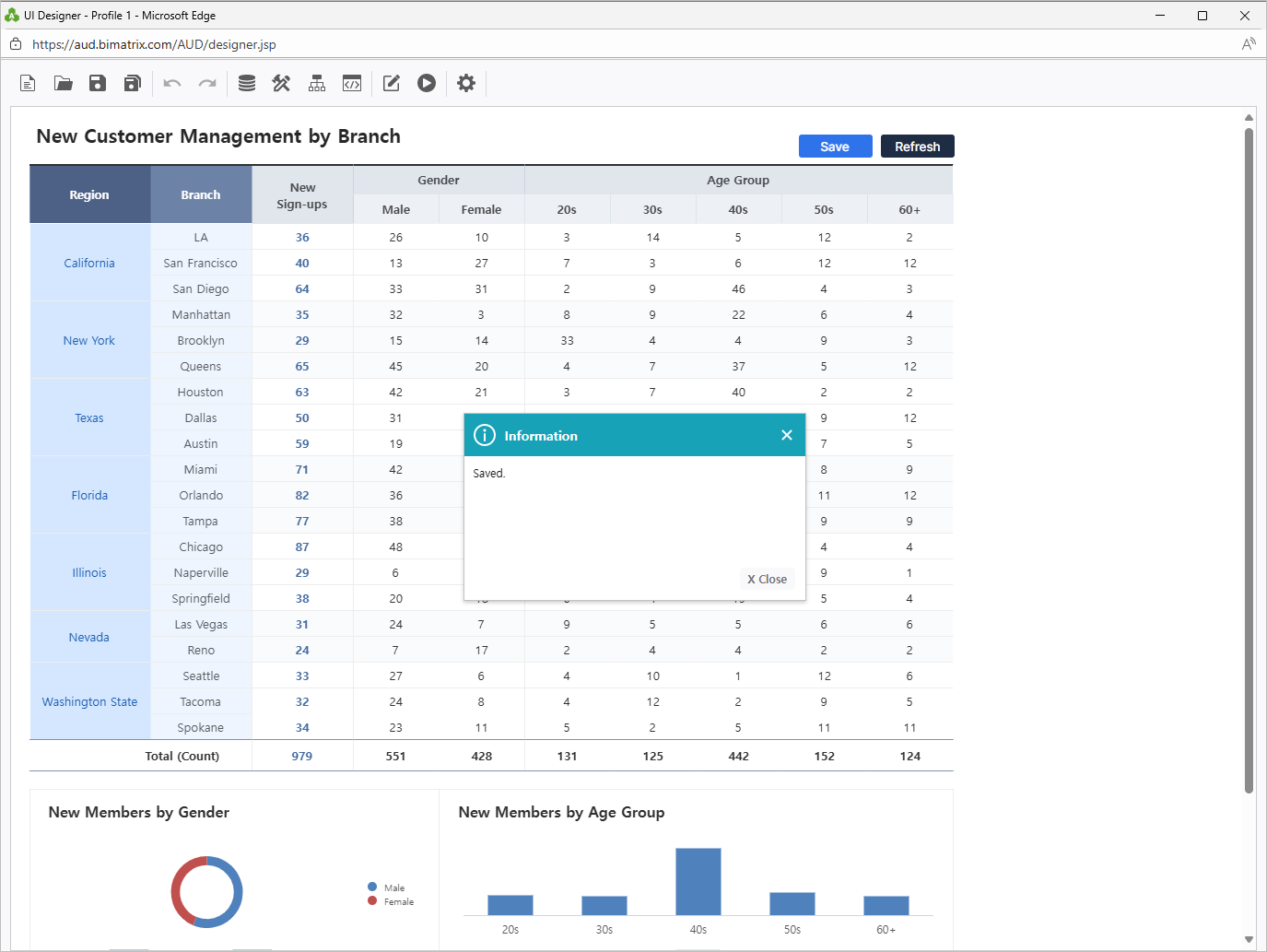Create a new document

pyautogui.click(x=27, y=83)
